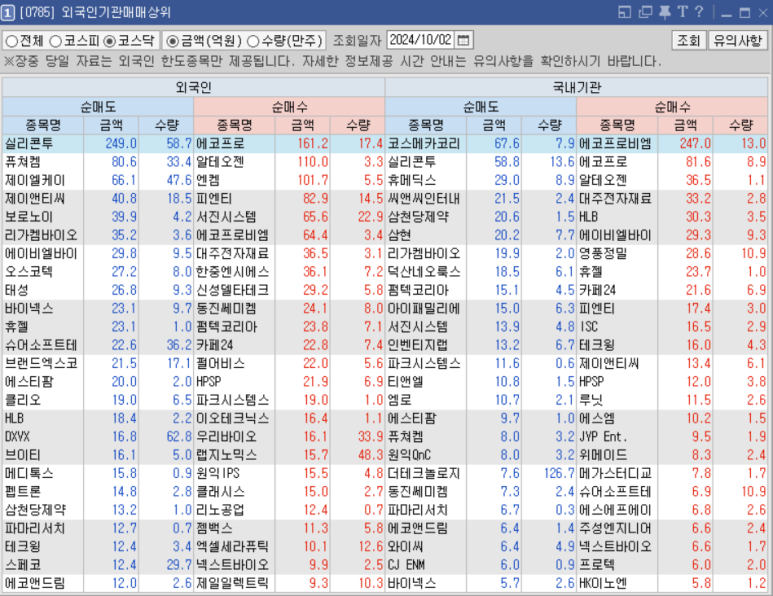The width and height of the screenshot is (773, 596).
Task: Open help with the question mark icon
Action: (699, 12)
